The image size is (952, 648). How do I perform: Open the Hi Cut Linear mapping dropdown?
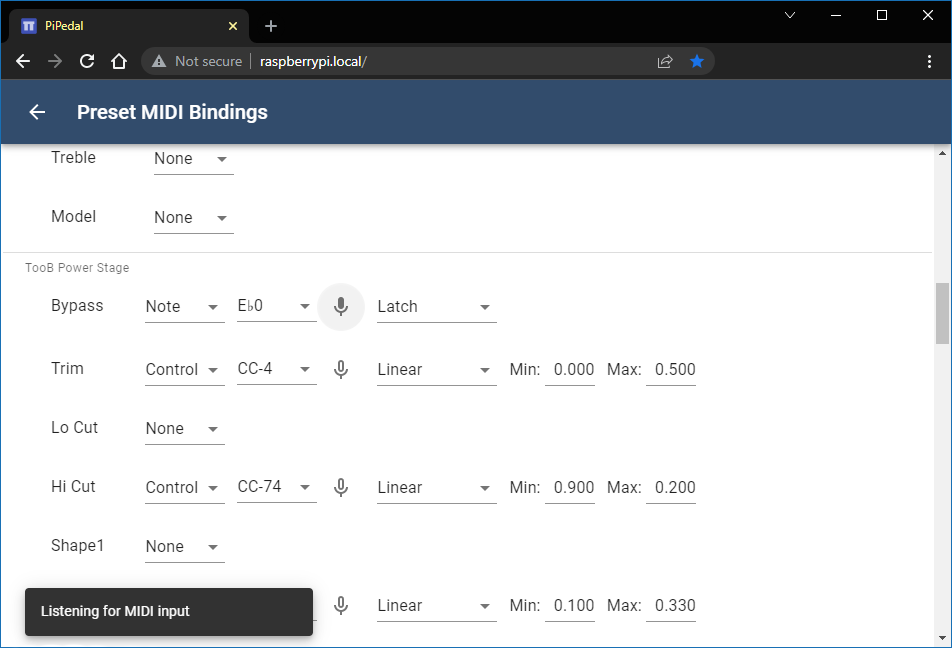pyautogui.click(x=437, y=488)
